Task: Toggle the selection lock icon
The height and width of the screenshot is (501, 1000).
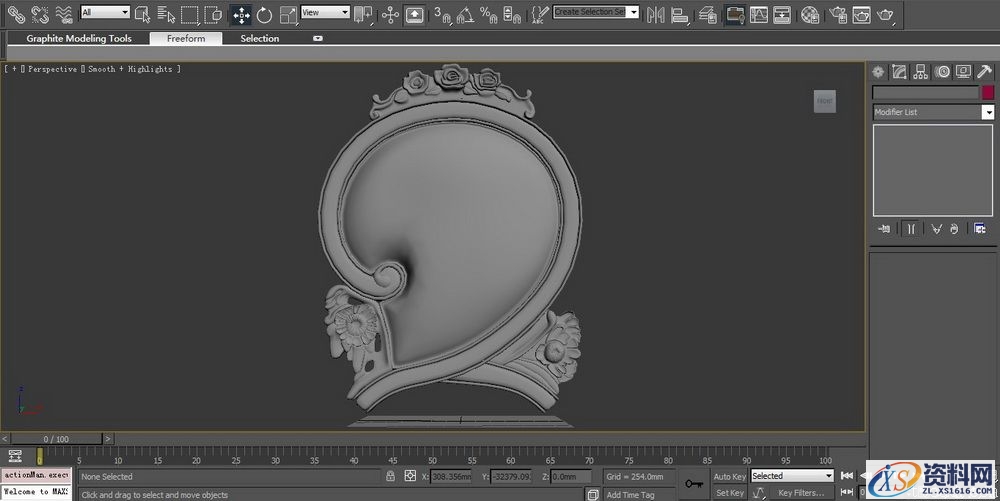Action: coord(390,477)
